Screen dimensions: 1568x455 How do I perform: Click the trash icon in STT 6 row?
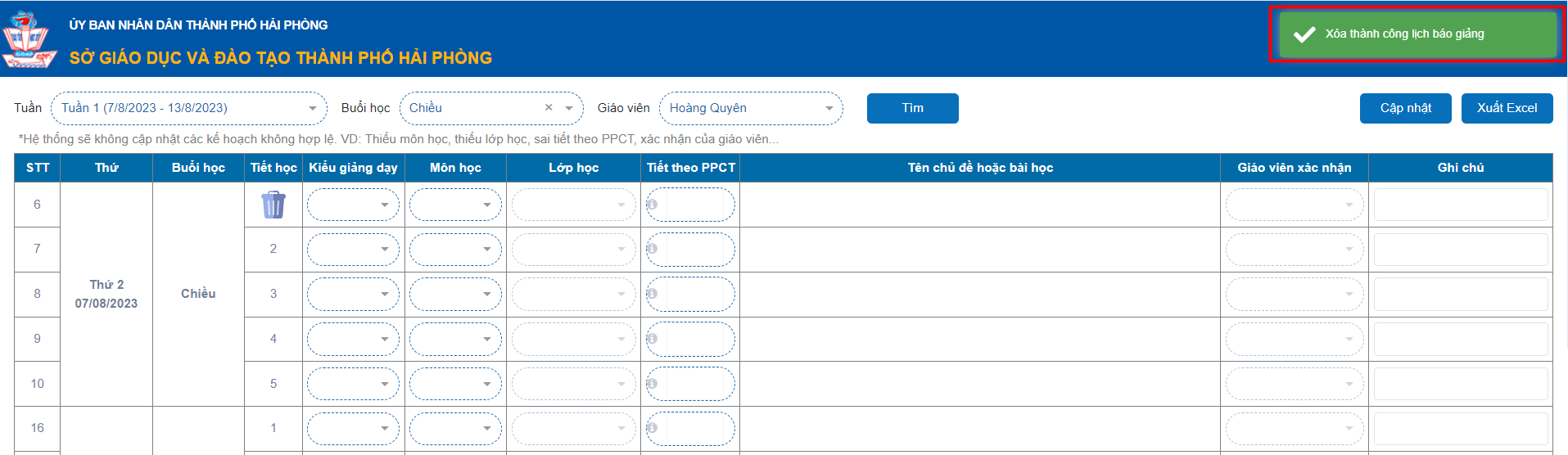pos(273,205)
